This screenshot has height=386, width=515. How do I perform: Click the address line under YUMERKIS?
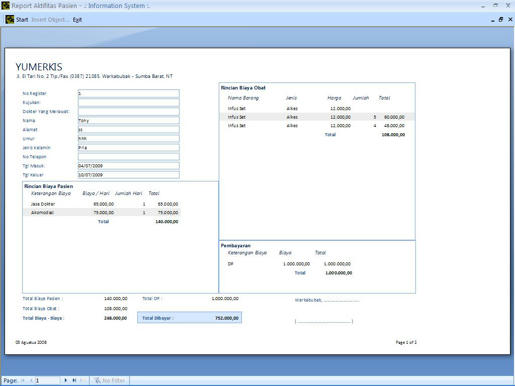click(x=94, y=76)
